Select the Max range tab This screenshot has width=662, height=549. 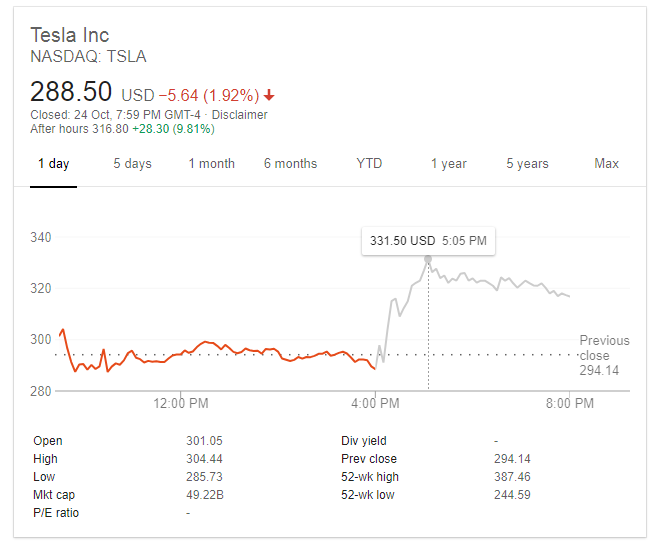pyautogui.click(x=606, y=164)
